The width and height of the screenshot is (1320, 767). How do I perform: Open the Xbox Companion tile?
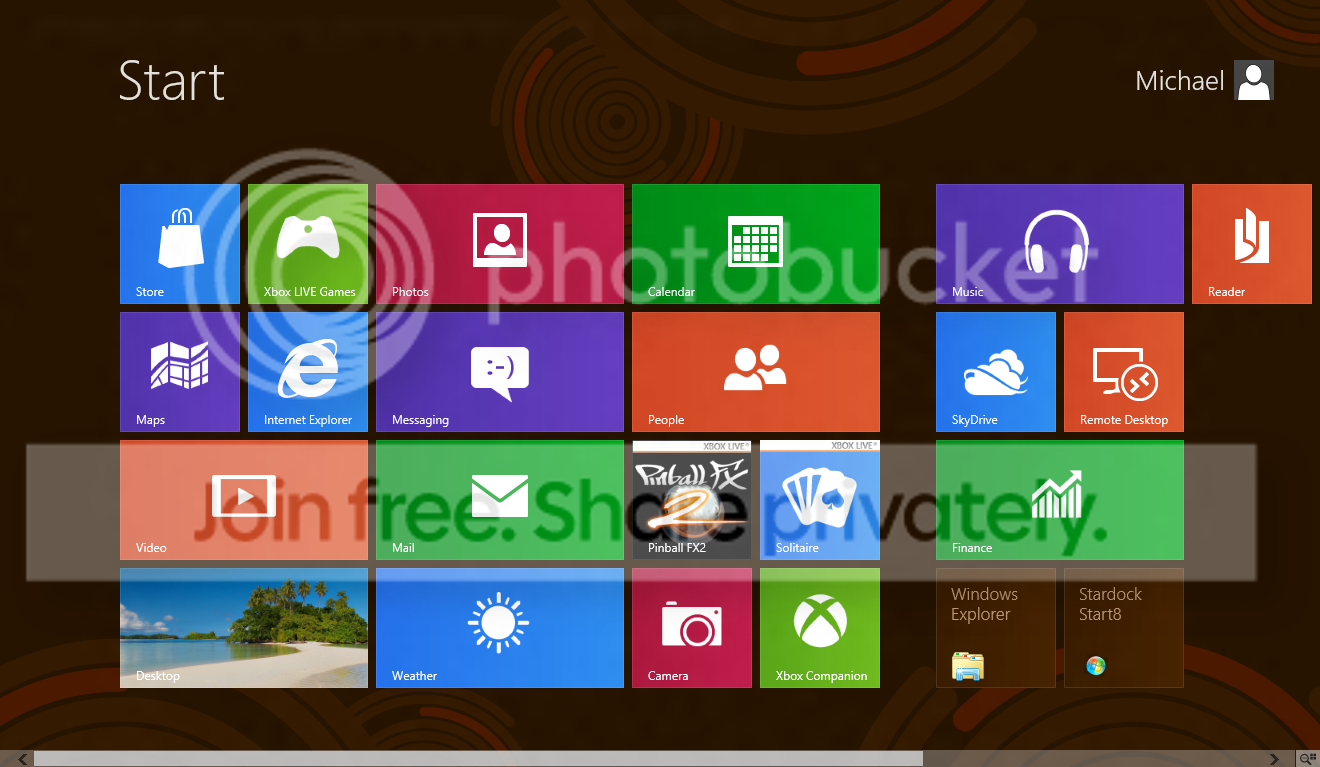(x=820, y=628)
